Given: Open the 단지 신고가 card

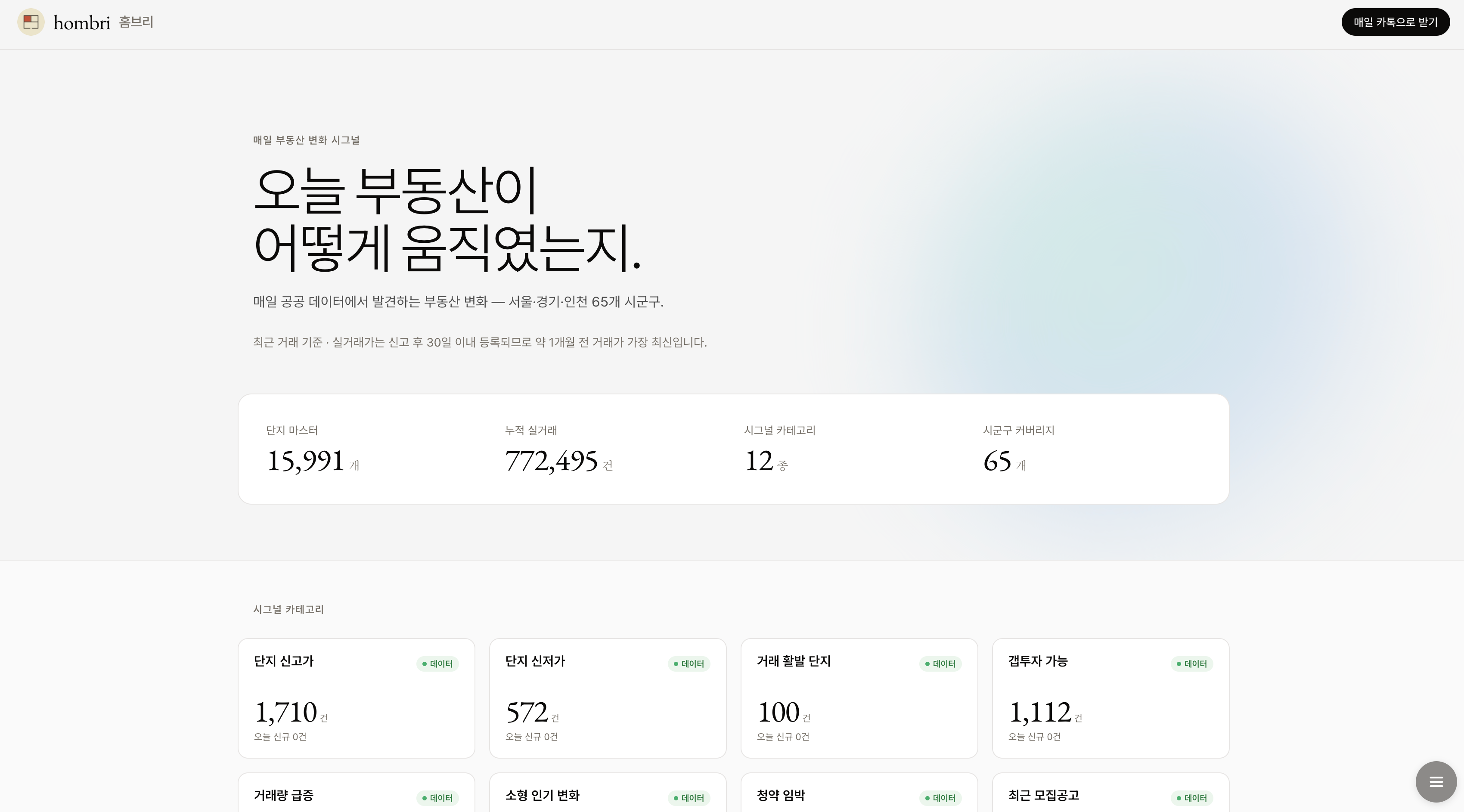Looking at the screenshot, I should click(357, 698).
